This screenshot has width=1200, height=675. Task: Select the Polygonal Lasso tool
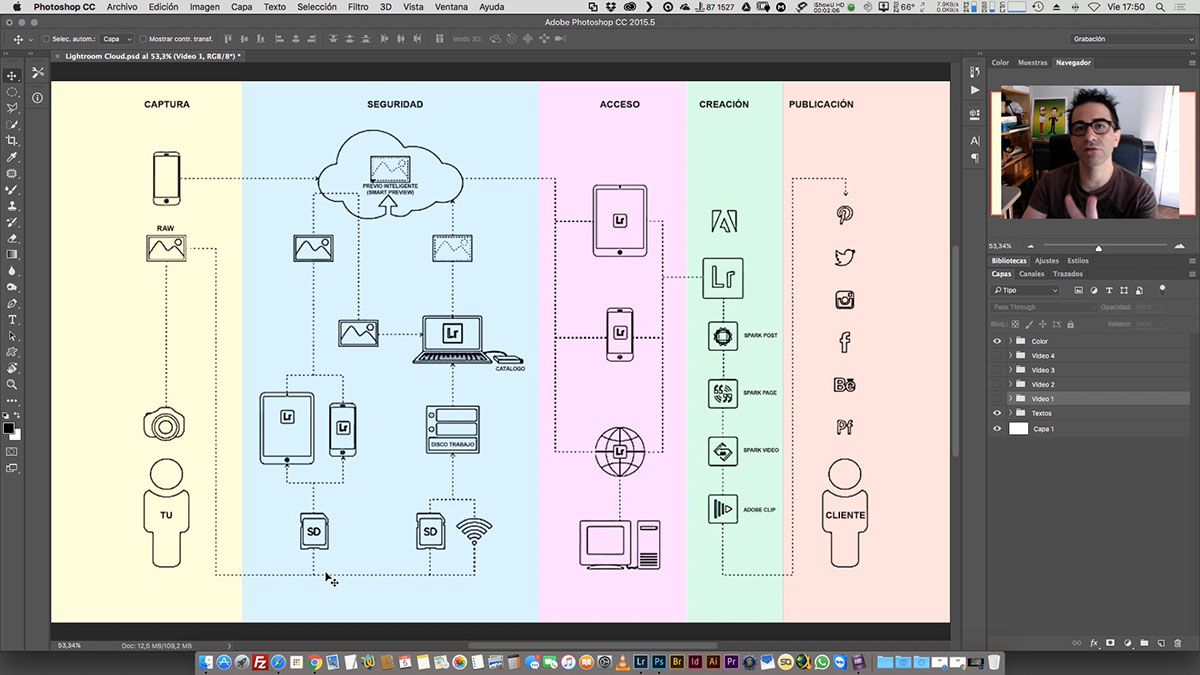pyautogui.click(x=12, y=108)
